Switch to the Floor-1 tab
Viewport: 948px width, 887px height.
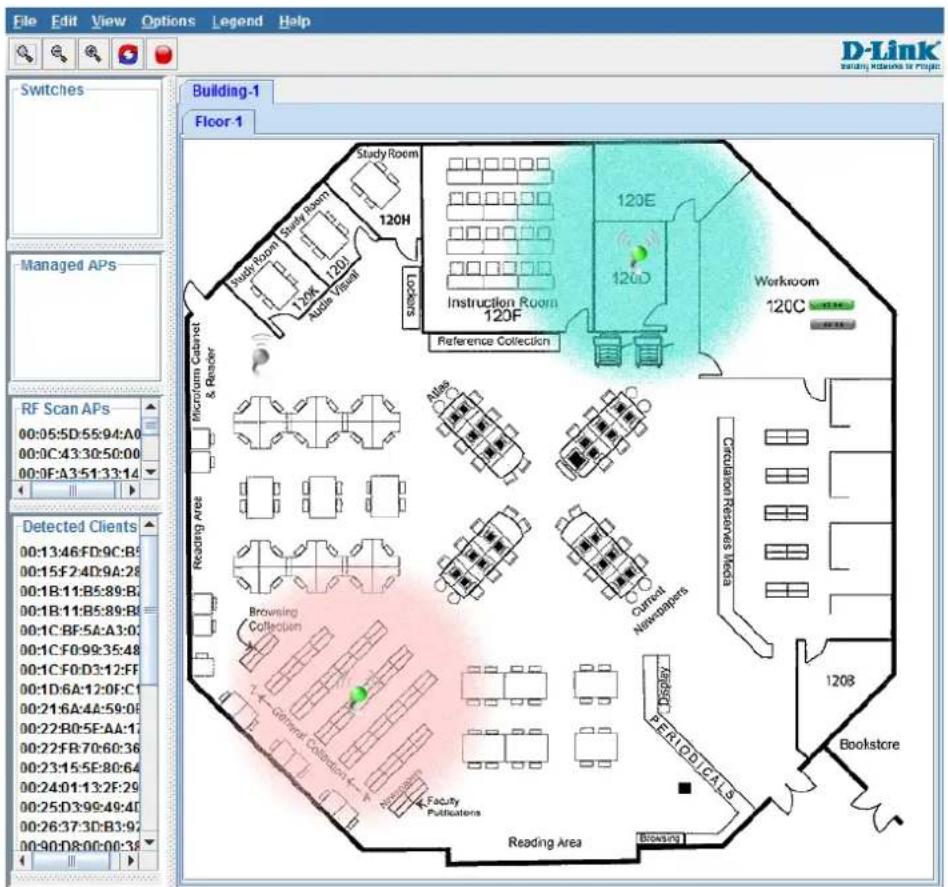click(x=218, y=122)
